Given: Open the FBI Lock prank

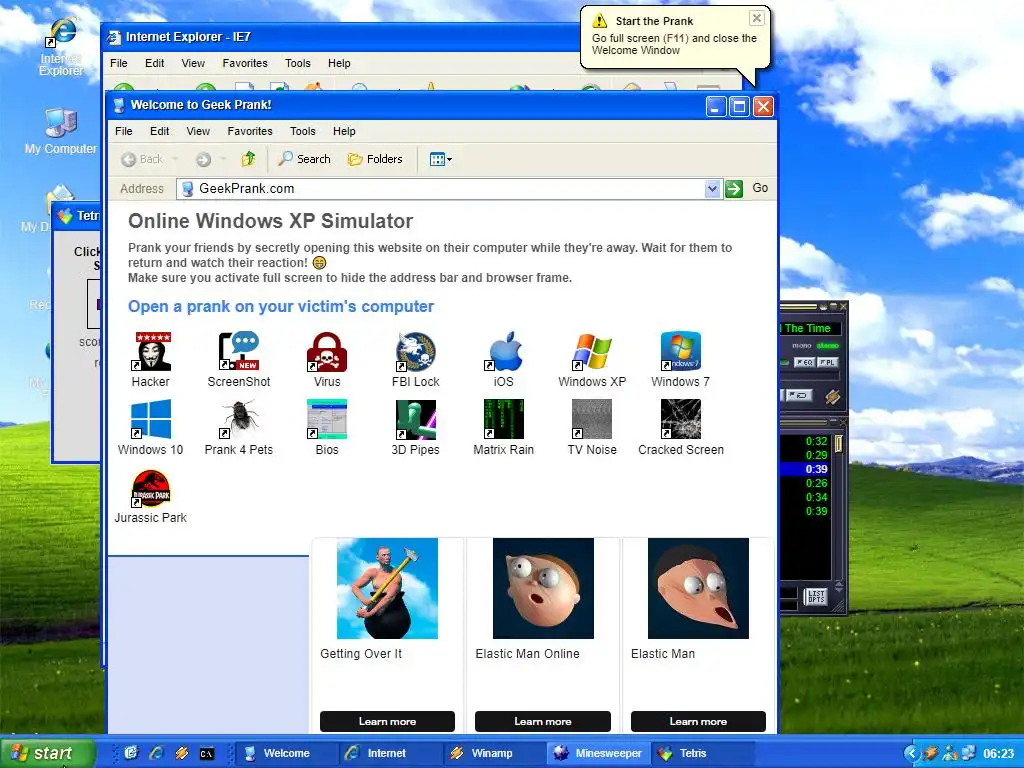Looking at the screenshot, I should pyautogui.click(x=415, y=359).
